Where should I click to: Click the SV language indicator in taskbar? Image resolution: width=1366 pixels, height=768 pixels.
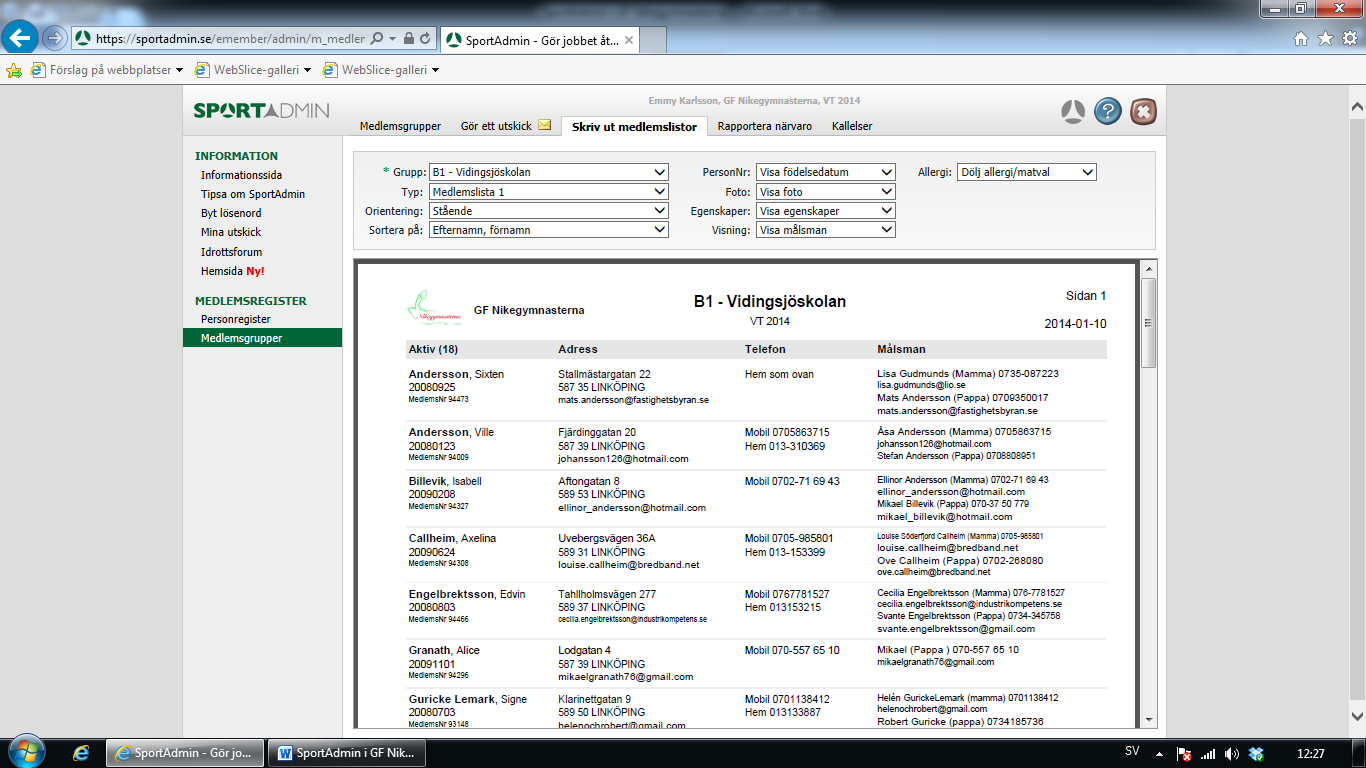(x=1132, y=751)
